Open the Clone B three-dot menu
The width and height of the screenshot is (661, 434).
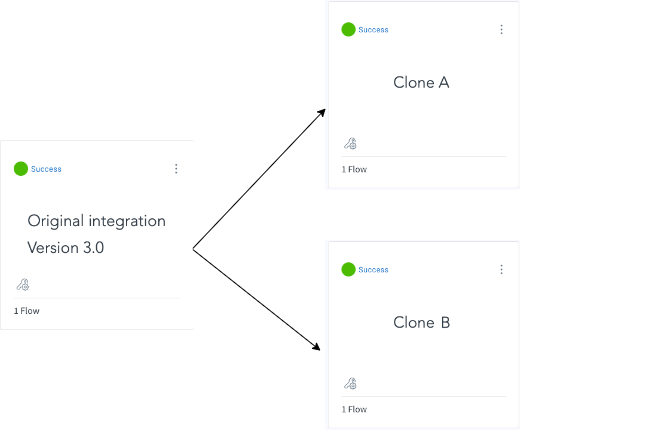pos(501,270)
